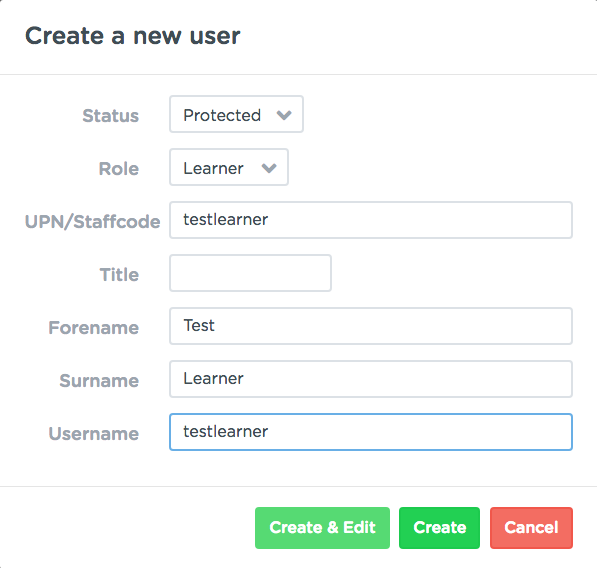Image resolution: width=597 pixels, height=568 pixels.
Task: Click the Username label
Action: pos(94,433)
